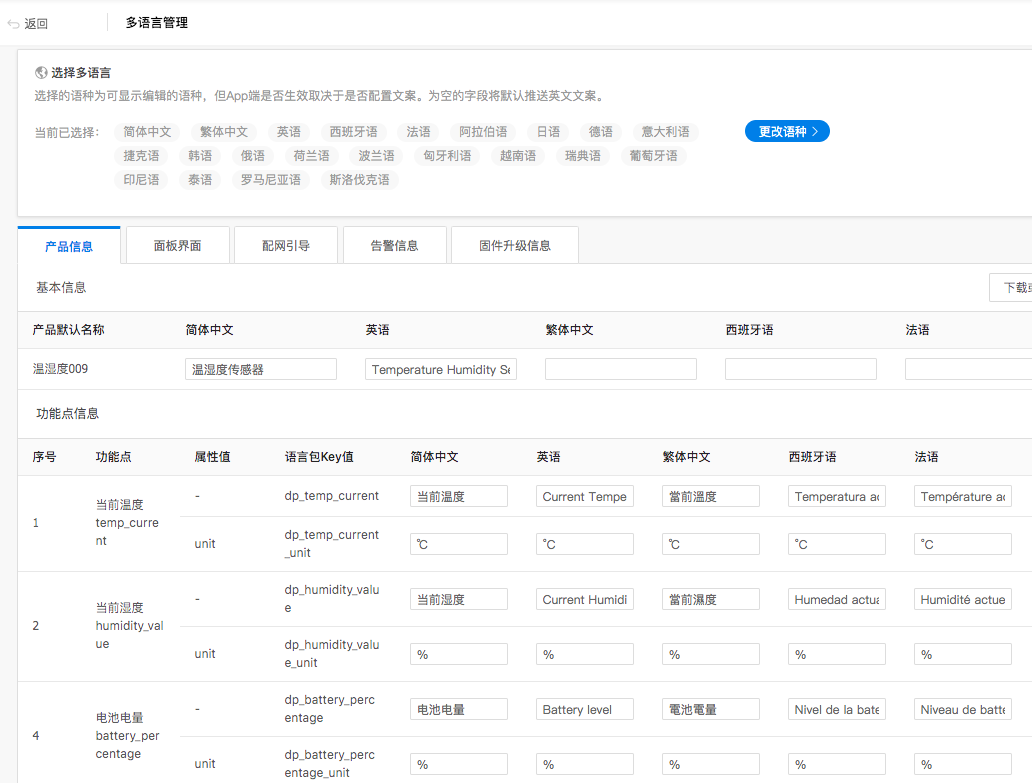Toggle the 越南语 language tag
This screenshot has height=783, width=1032.
point(517,155)
